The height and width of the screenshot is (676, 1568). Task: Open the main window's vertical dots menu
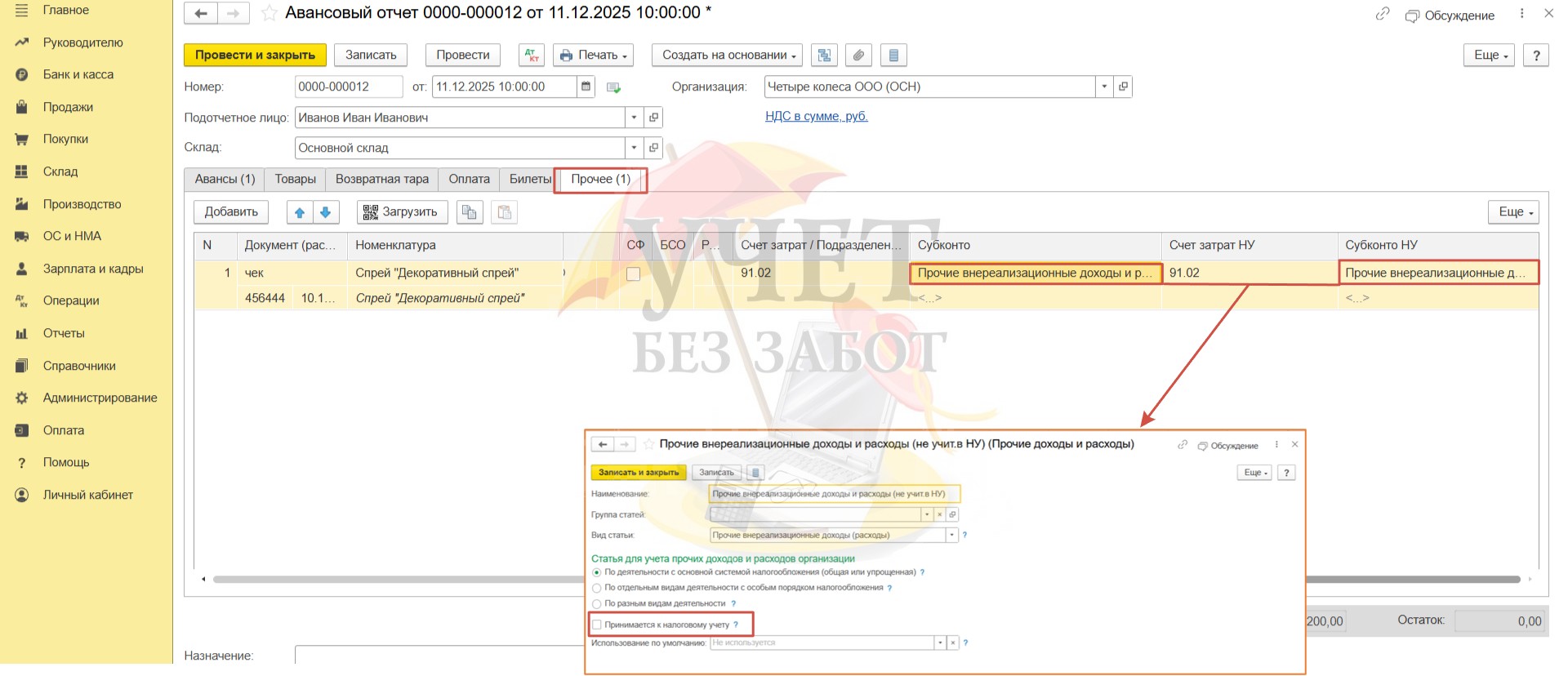(1521, 14)
